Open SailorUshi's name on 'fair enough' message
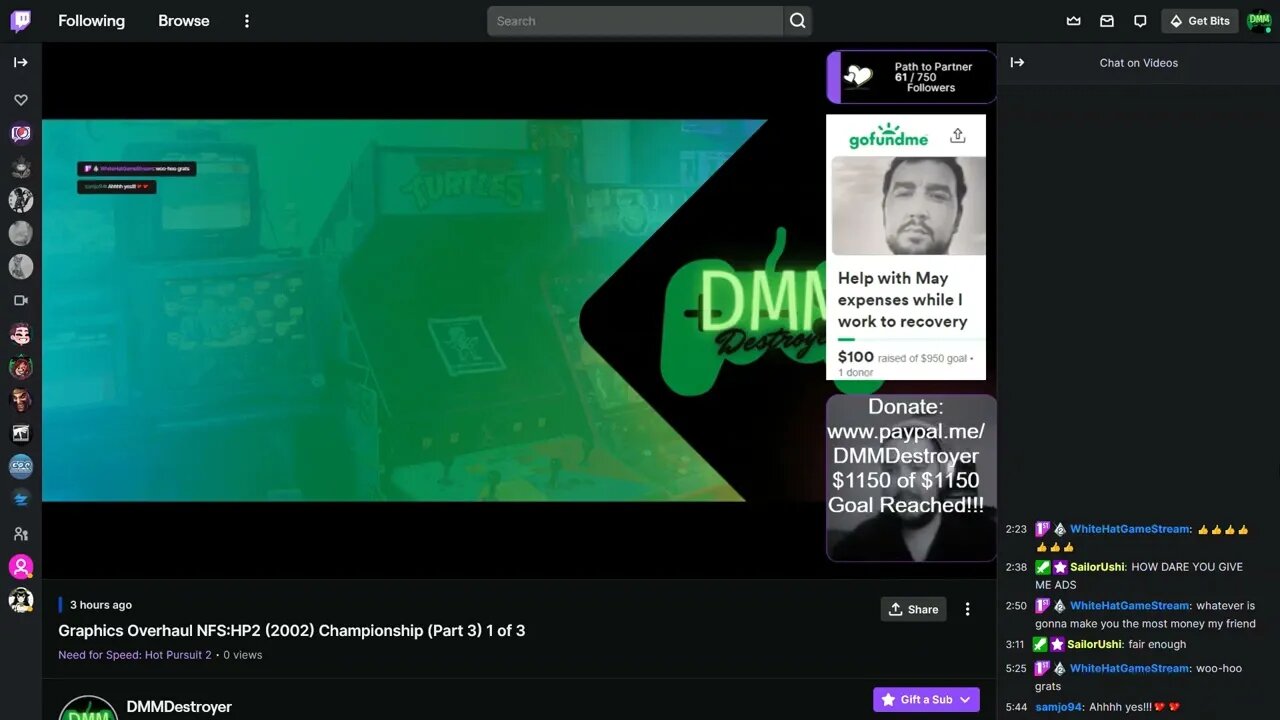The width and height of the screenshot is (1280, 720). click(x=1094, y=645)
